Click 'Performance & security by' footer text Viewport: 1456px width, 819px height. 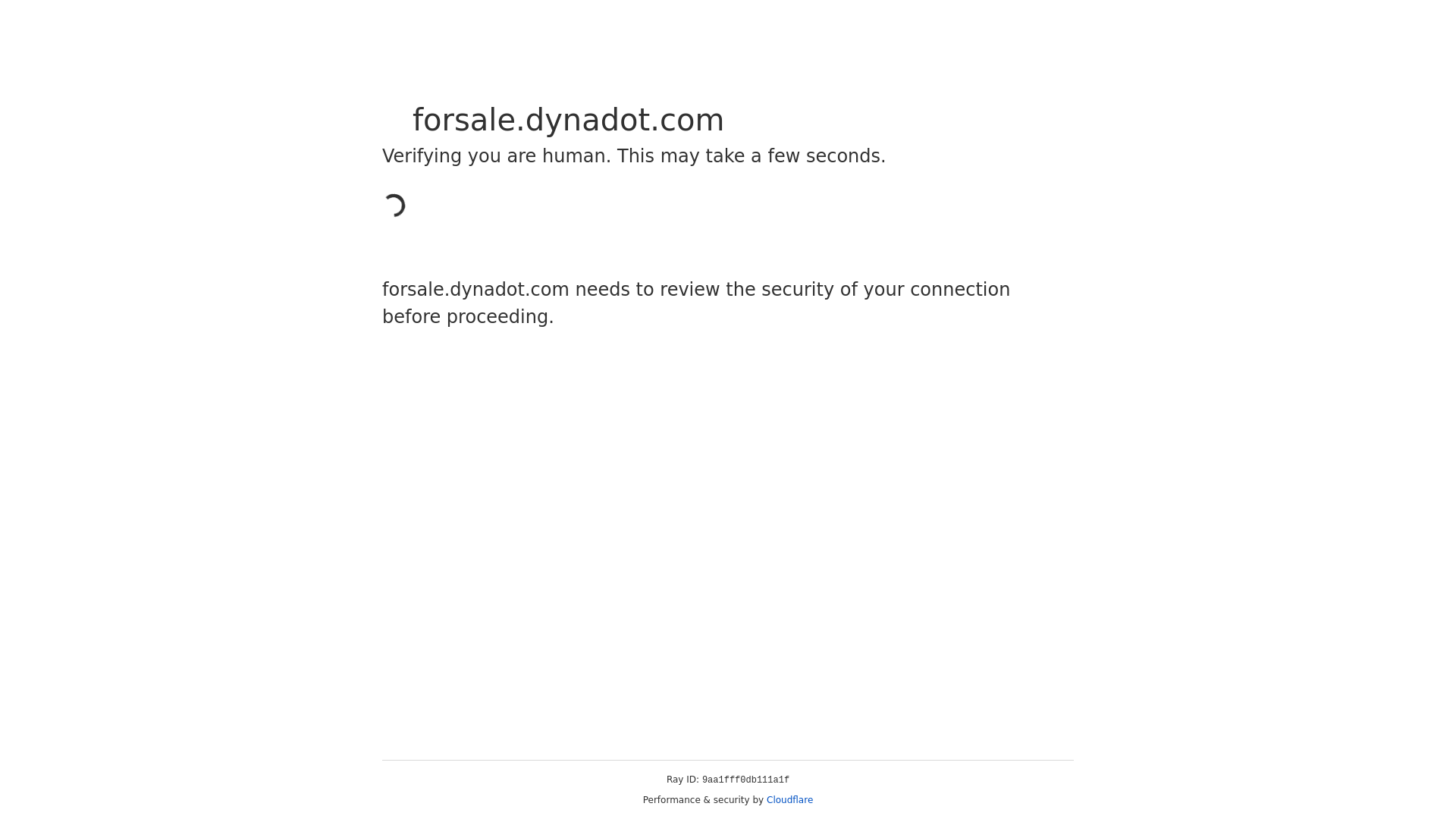tap(703, 800)
